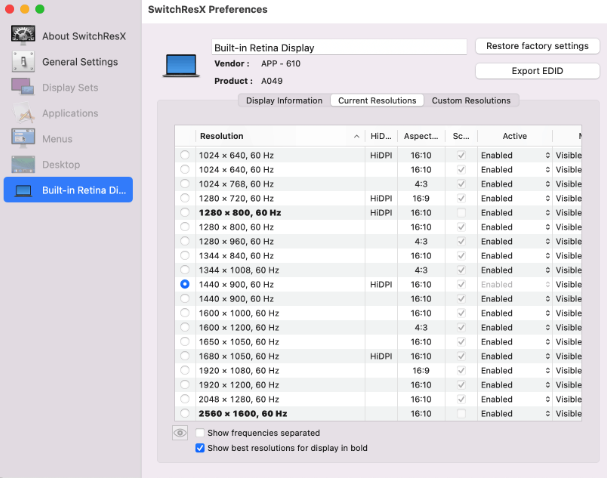Choose the 2048 × 1280 resolution radio

coord(185,399)
